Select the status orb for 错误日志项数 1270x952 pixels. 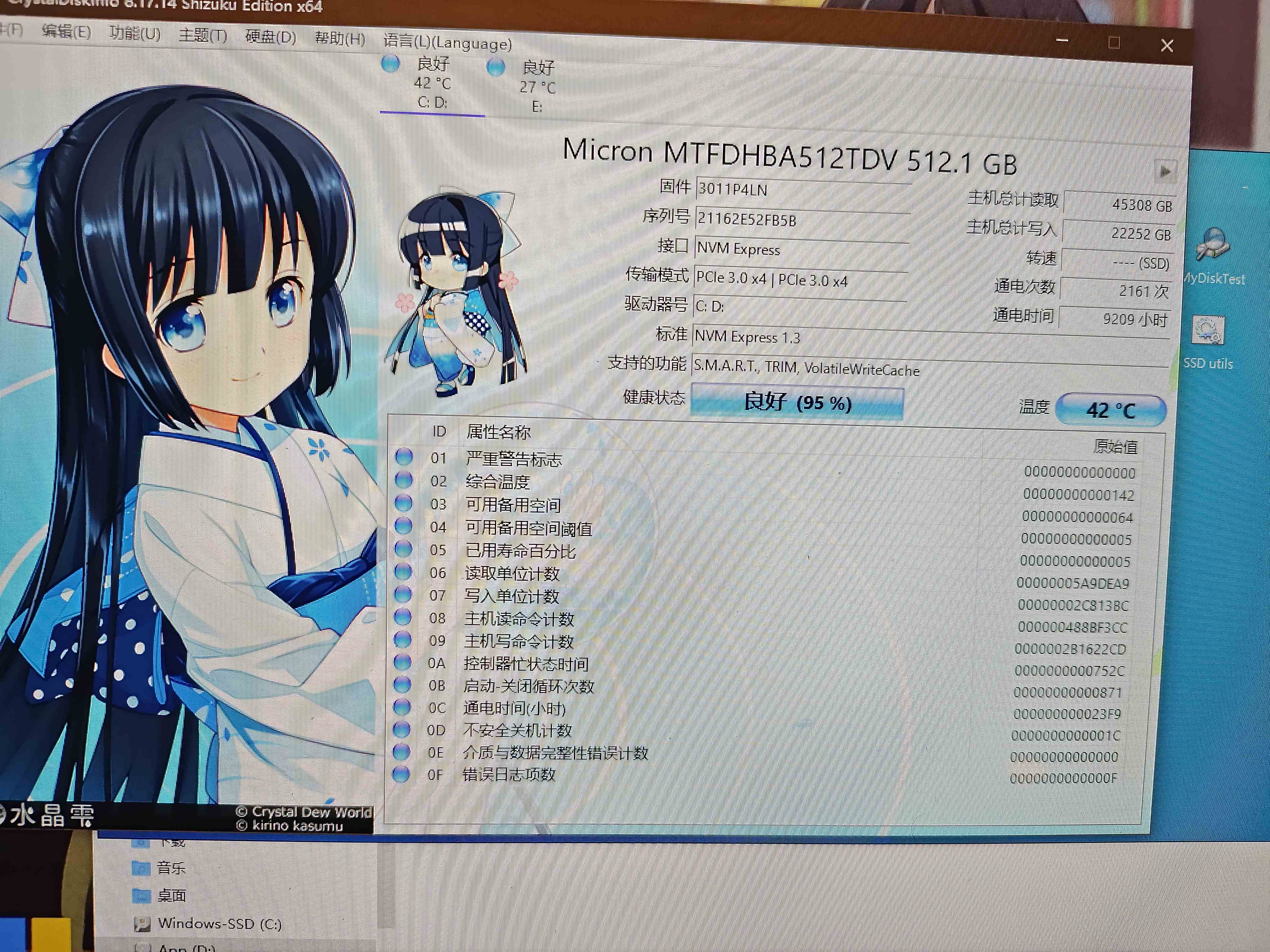click(401, 774)
